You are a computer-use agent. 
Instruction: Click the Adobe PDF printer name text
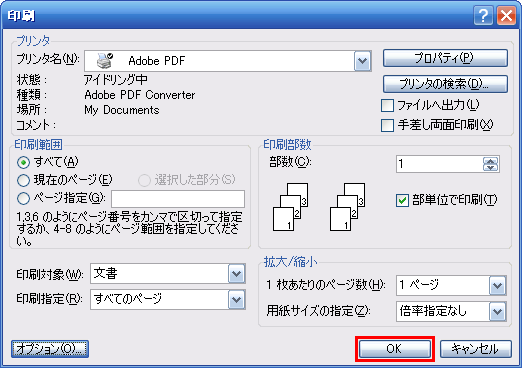[157, 61]
